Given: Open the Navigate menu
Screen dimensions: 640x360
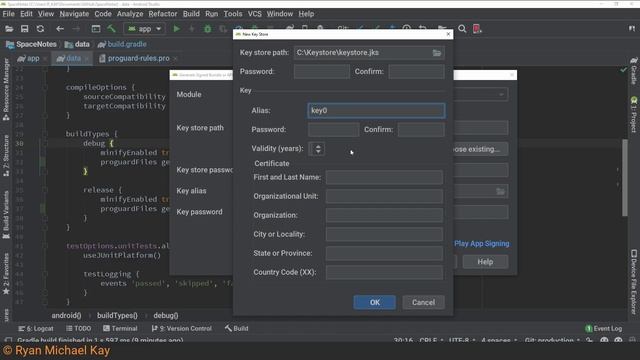Looking at the screenshot, I should click(x=74, y=14).
